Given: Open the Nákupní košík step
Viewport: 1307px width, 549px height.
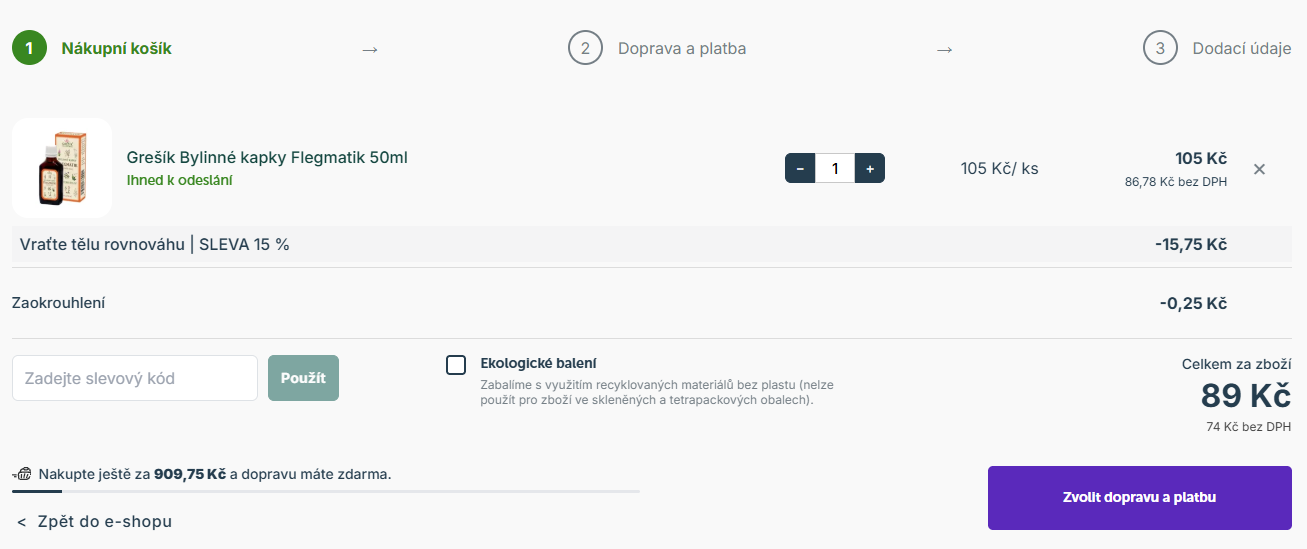Looking at the screenshot, I should coord(116,48).
